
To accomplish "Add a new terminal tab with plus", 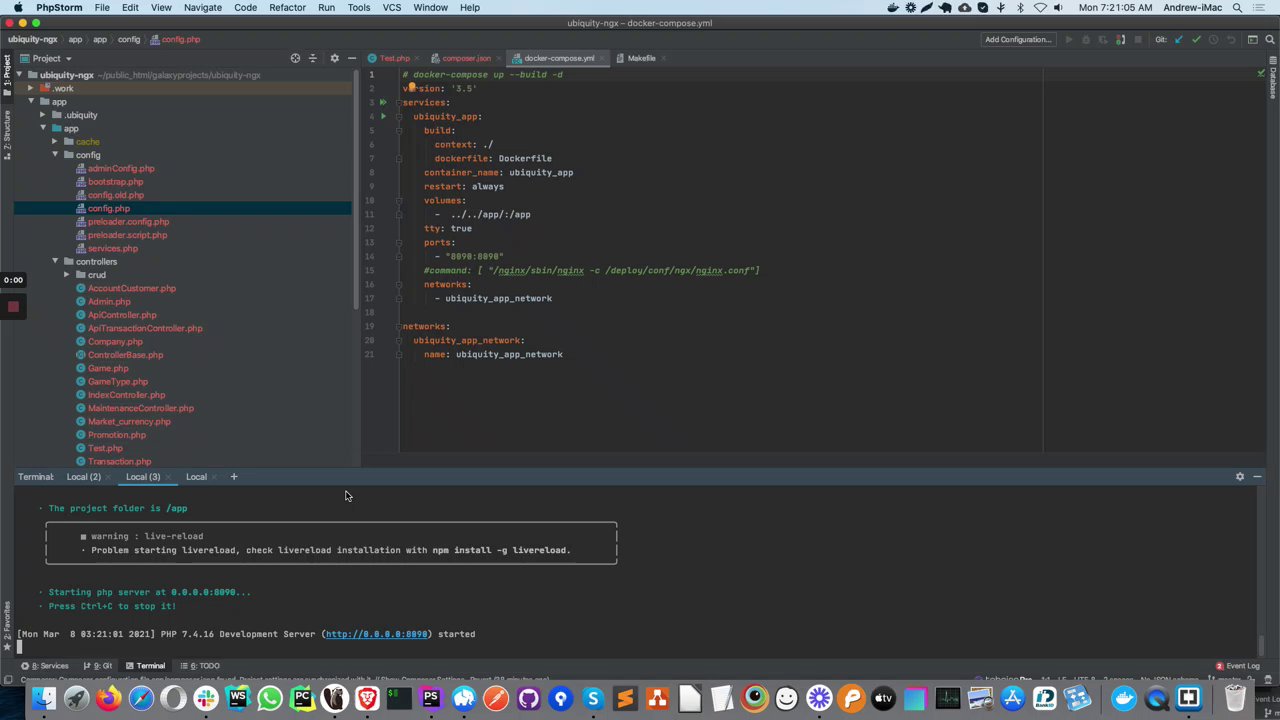I will [234, 477].
